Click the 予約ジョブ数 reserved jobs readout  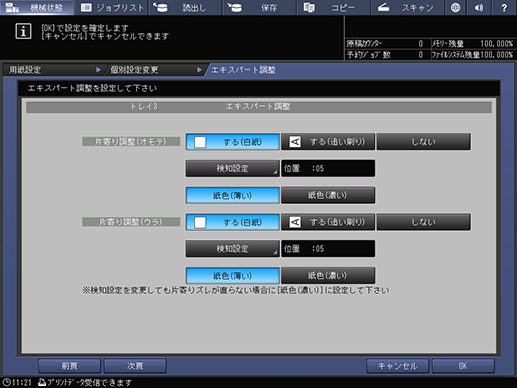coord(385,55)
